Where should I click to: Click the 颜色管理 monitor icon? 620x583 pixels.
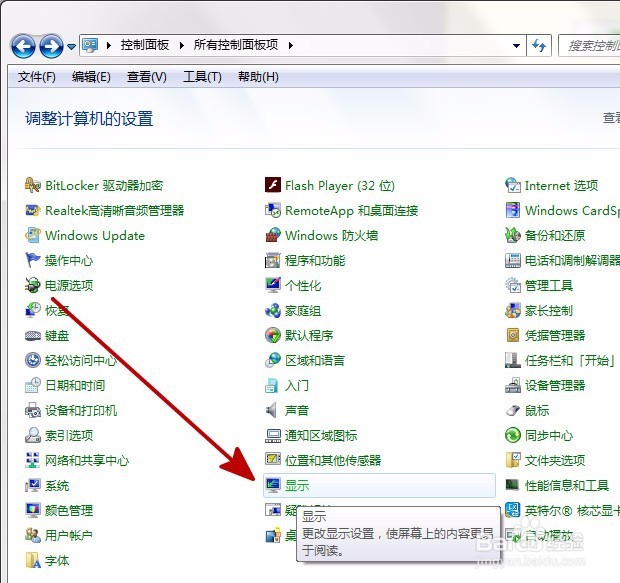pyautogui.click(x=32, y=510)
